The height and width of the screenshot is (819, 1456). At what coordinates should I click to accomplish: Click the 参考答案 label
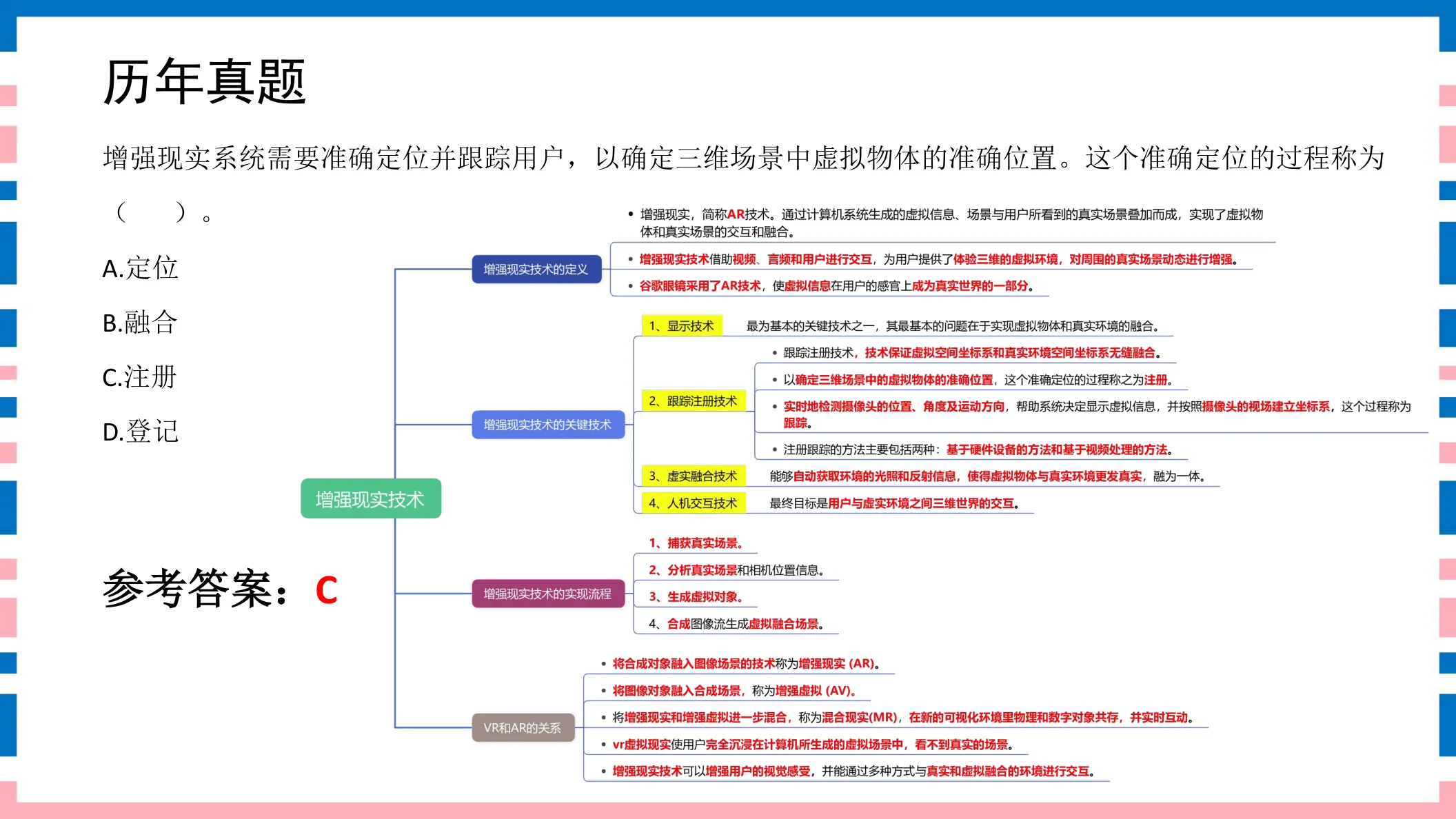[x=196, y=589]
